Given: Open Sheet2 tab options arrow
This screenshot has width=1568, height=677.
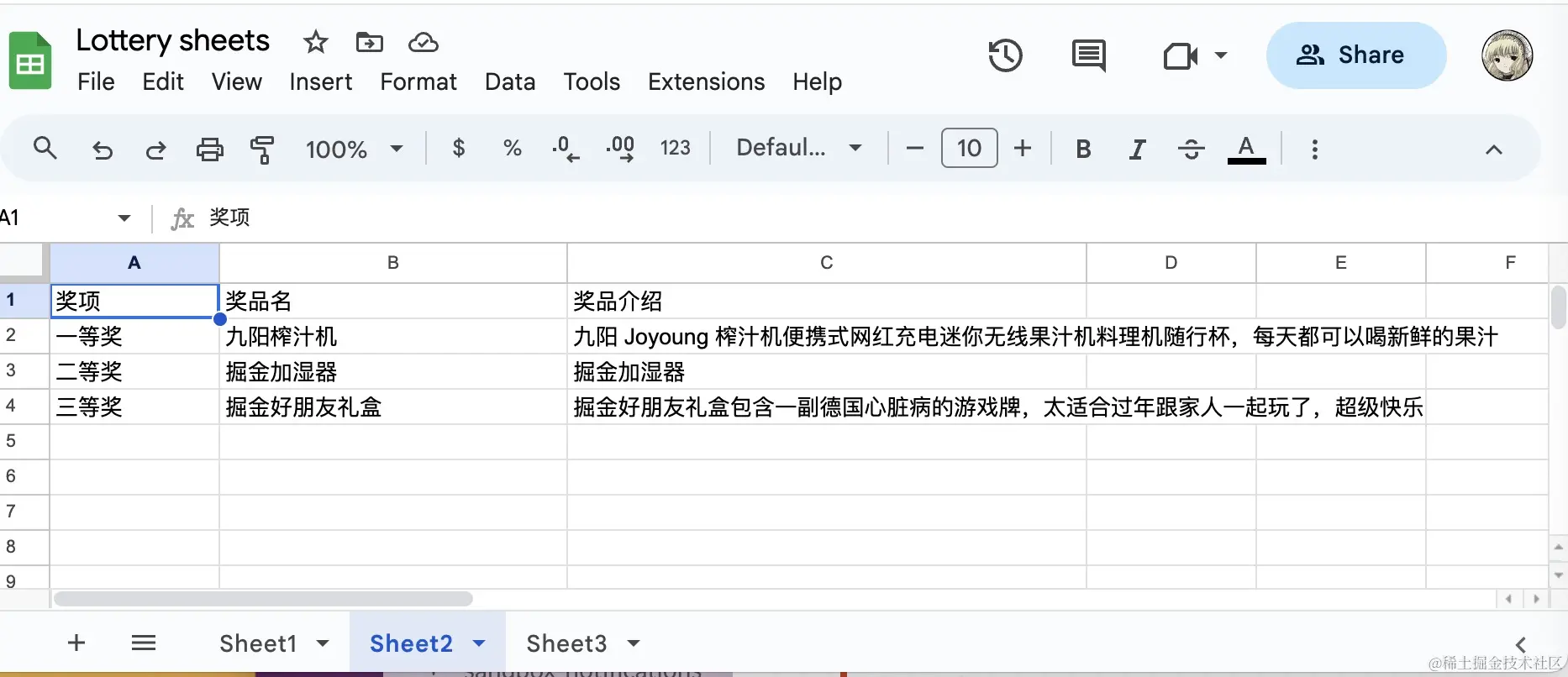Looking at the screenshot, I should pyautogui.click(x=479, y=643).
